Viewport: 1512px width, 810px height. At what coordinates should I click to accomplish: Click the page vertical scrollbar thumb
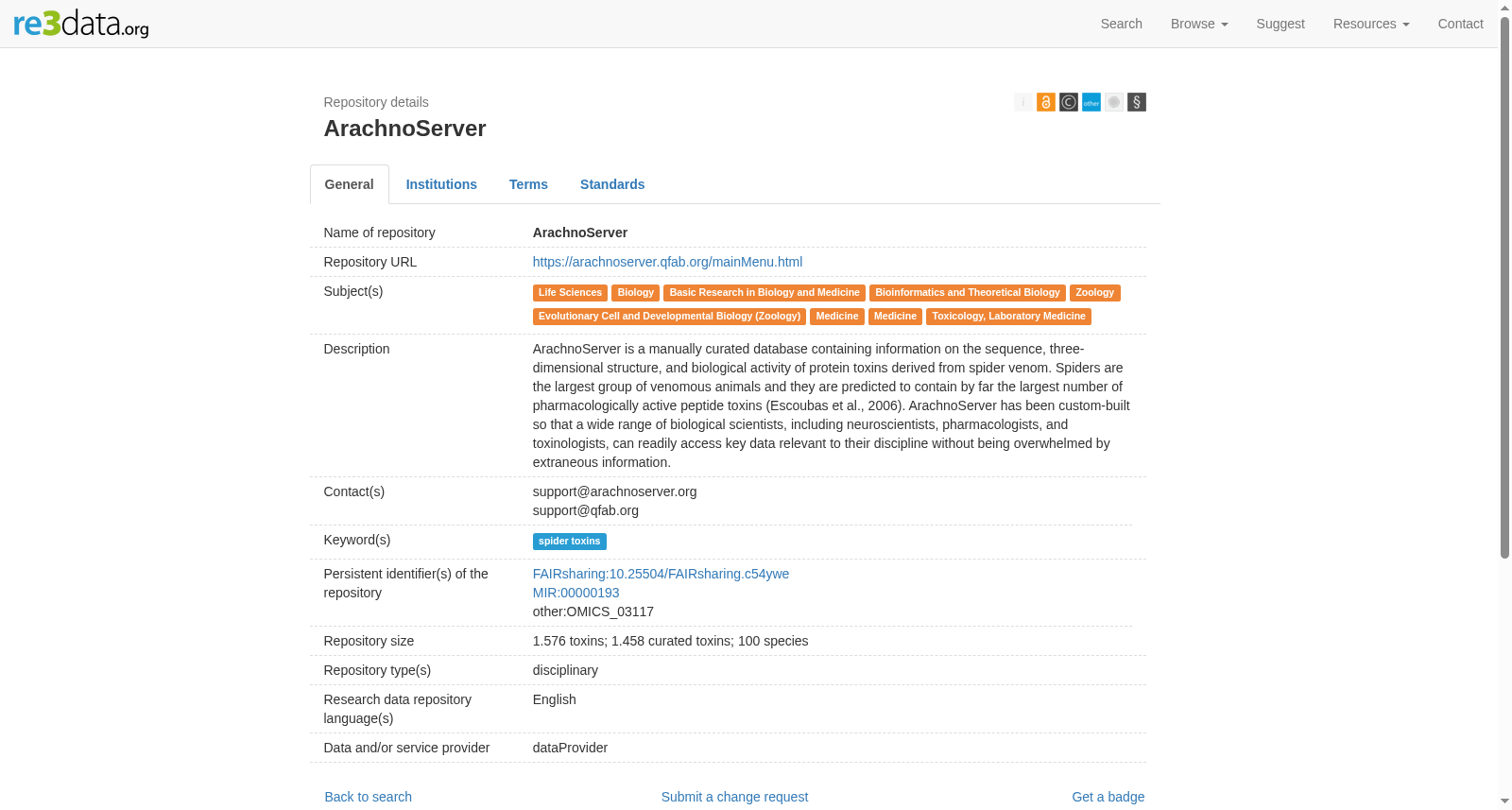1504,287
